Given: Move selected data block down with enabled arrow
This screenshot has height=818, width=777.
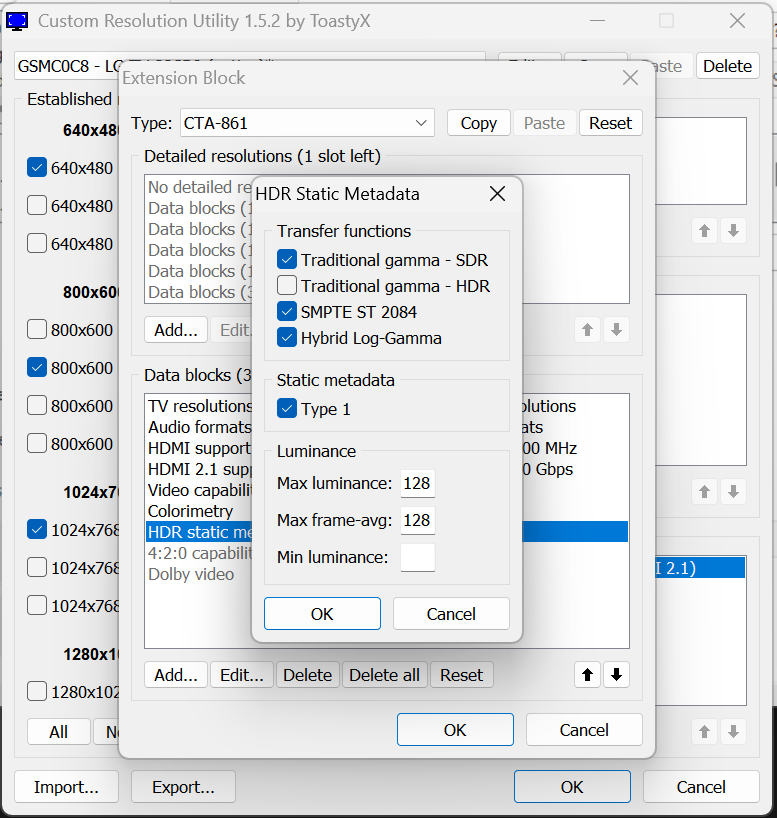Looking at the screenshot, I should tap(616, 675).
